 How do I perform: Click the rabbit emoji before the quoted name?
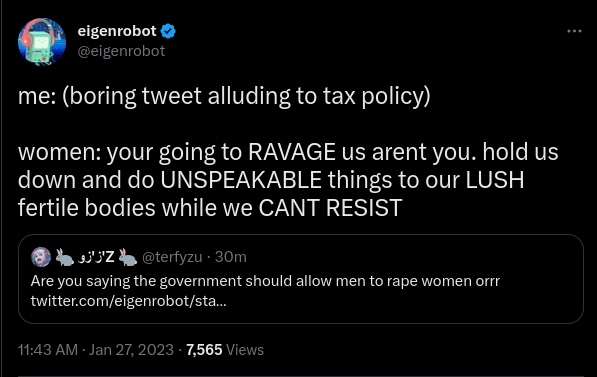(x=65, y=257)
